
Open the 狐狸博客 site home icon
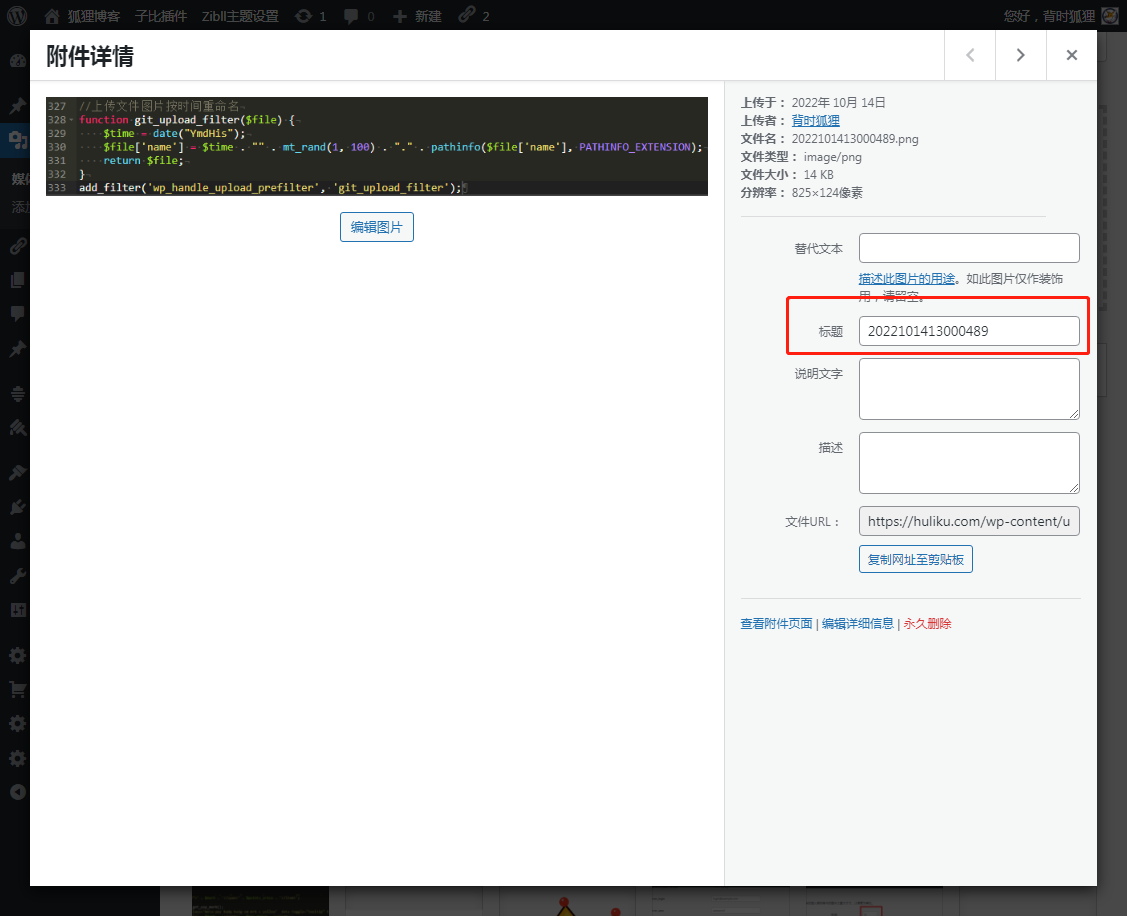click(x=52, y=16)
